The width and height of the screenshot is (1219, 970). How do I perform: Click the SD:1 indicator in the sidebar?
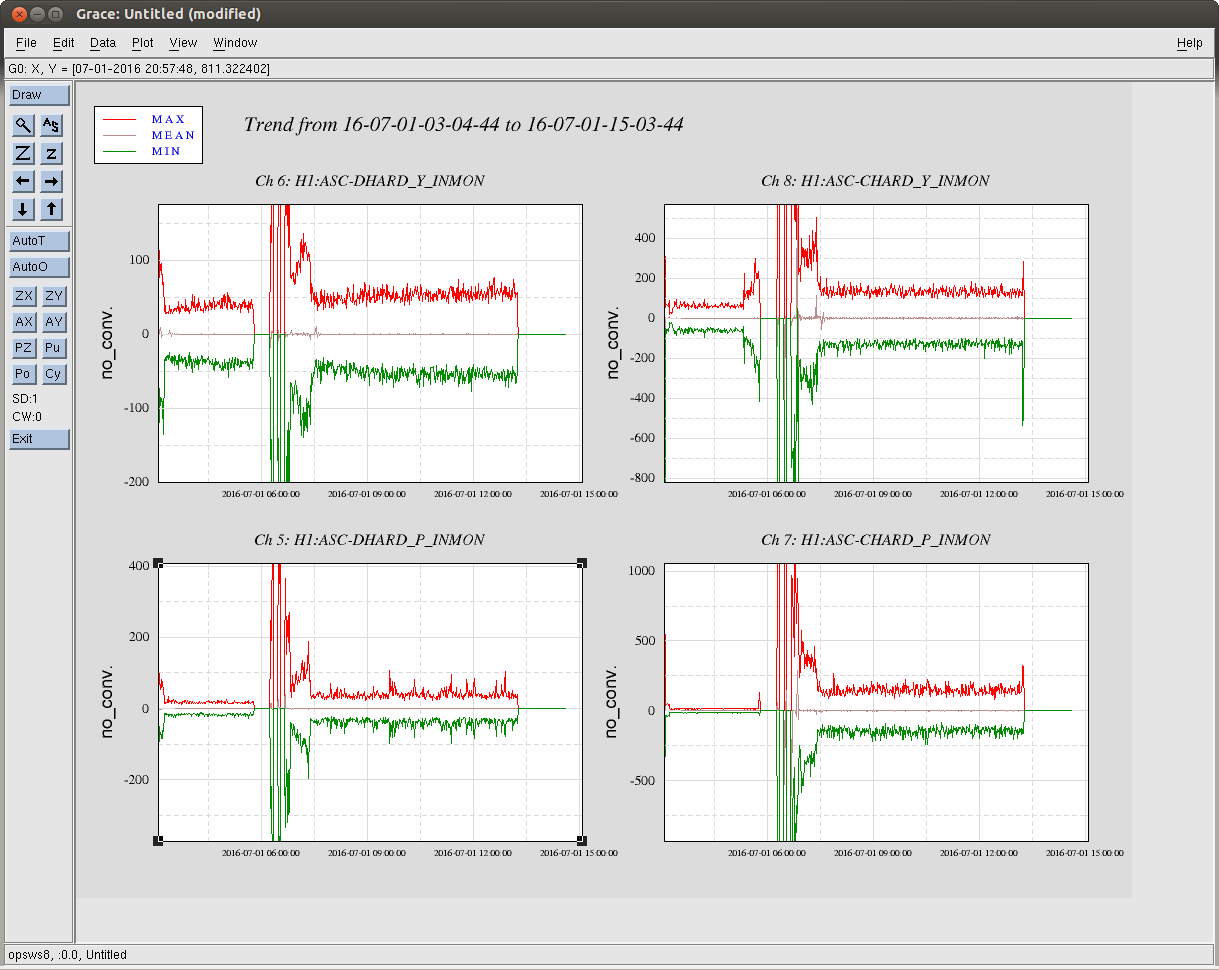pos(25,399)
